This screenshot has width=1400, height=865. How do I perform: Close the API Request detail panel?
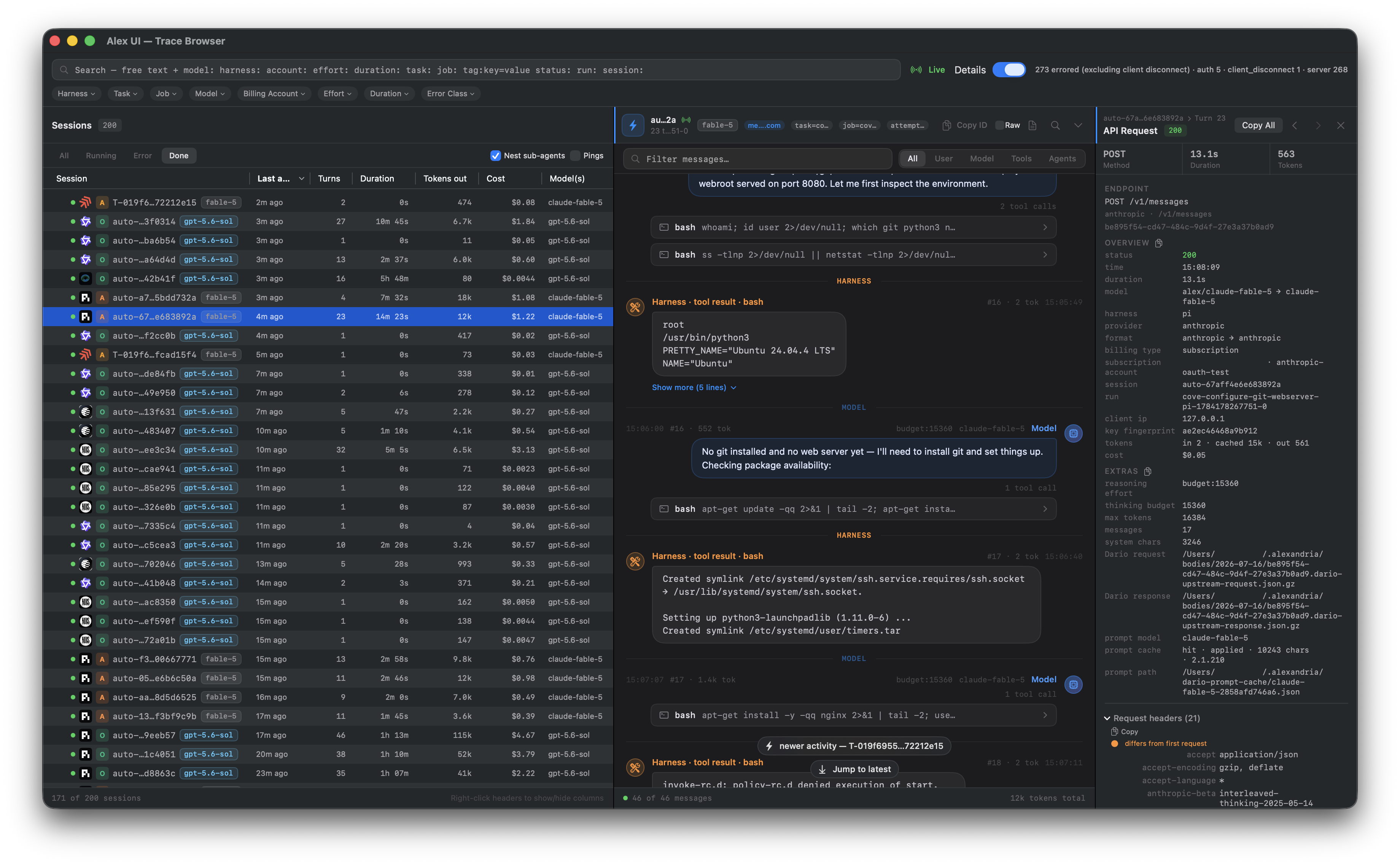point(1340,125)
